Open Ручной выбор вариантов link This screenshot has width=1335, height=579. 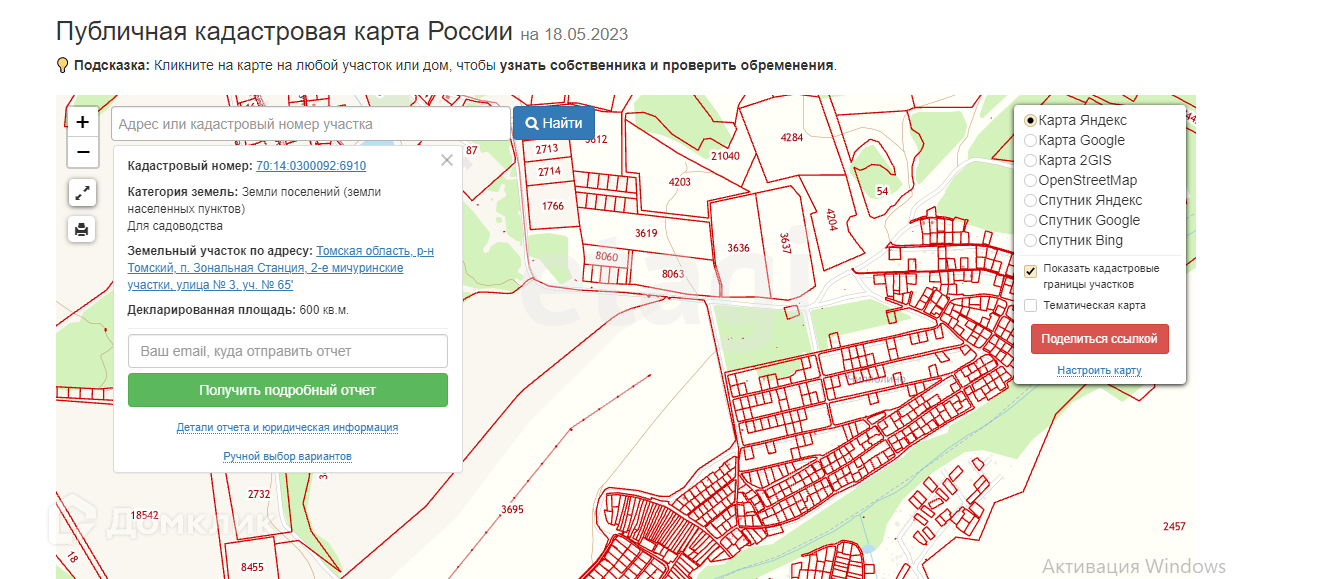287,456
